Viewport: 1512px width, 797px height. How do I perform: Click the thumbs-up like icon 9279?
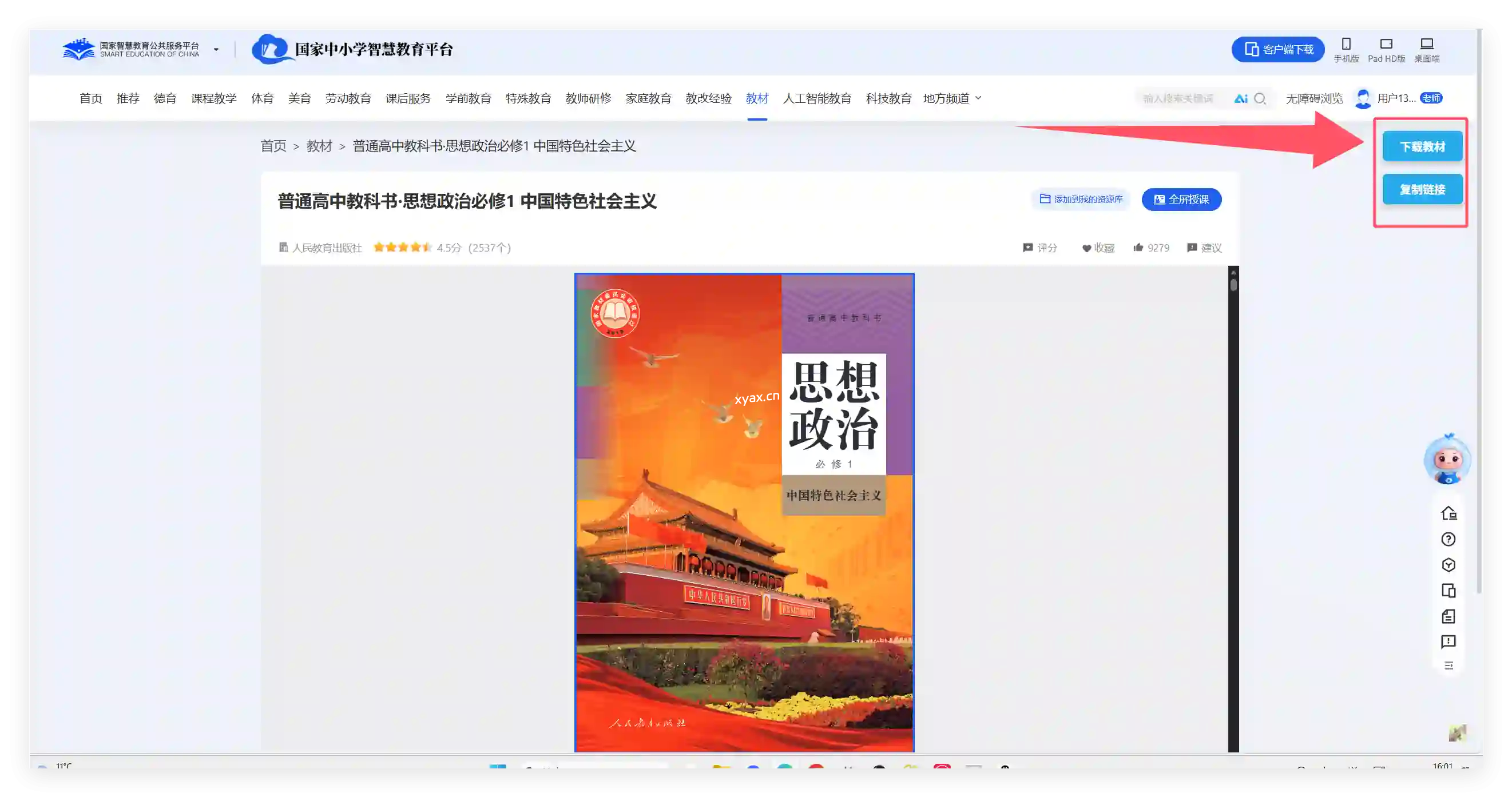pos(1138,248)
